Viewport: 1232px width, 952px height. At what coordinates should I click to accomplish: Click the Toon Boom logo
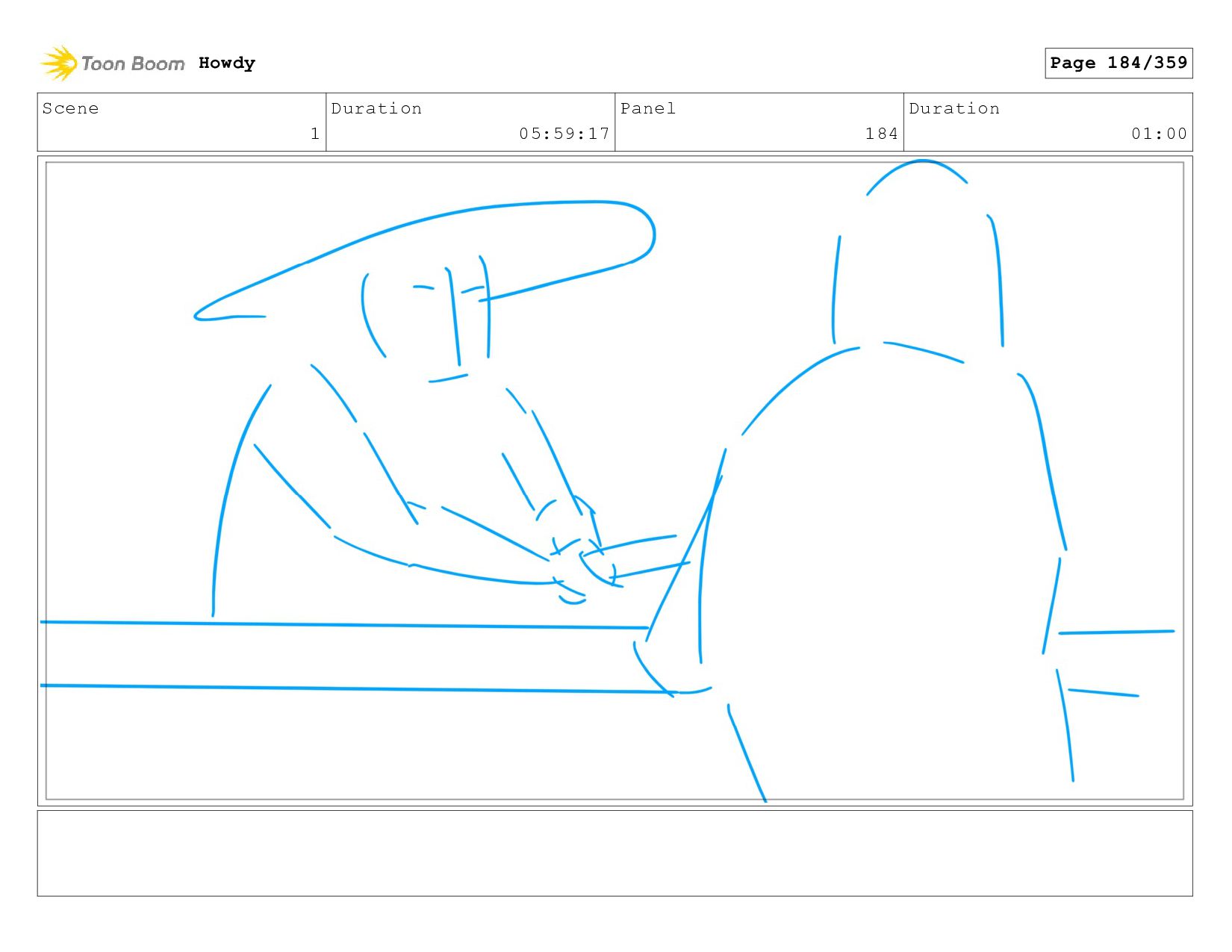(x=112, y=63)
